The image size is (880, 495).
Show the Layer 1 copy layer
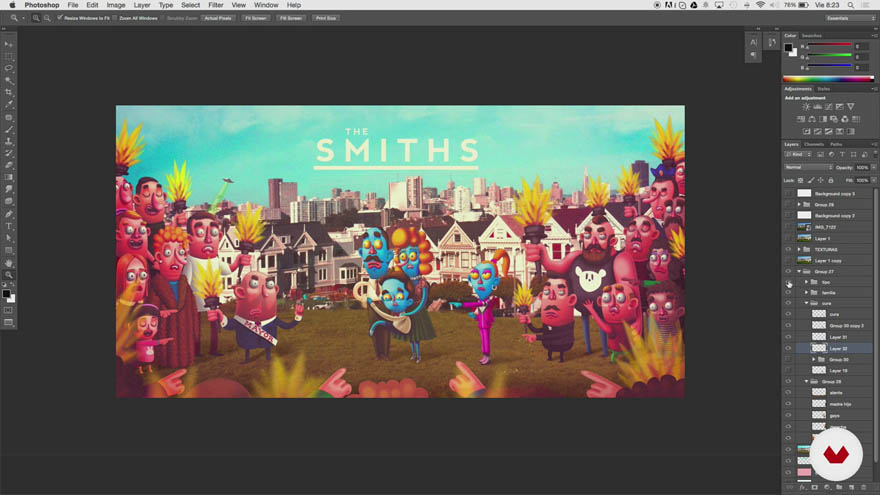(788, 260)
